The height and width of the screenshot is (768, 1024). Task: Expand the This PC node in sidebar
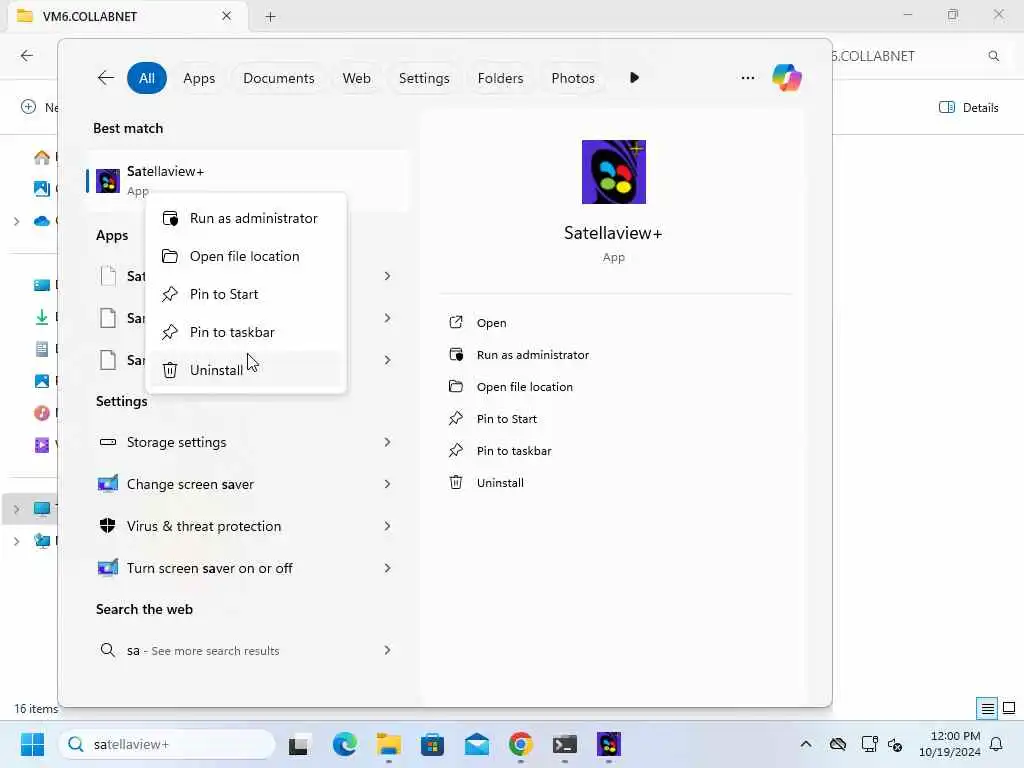pos(16,509)
